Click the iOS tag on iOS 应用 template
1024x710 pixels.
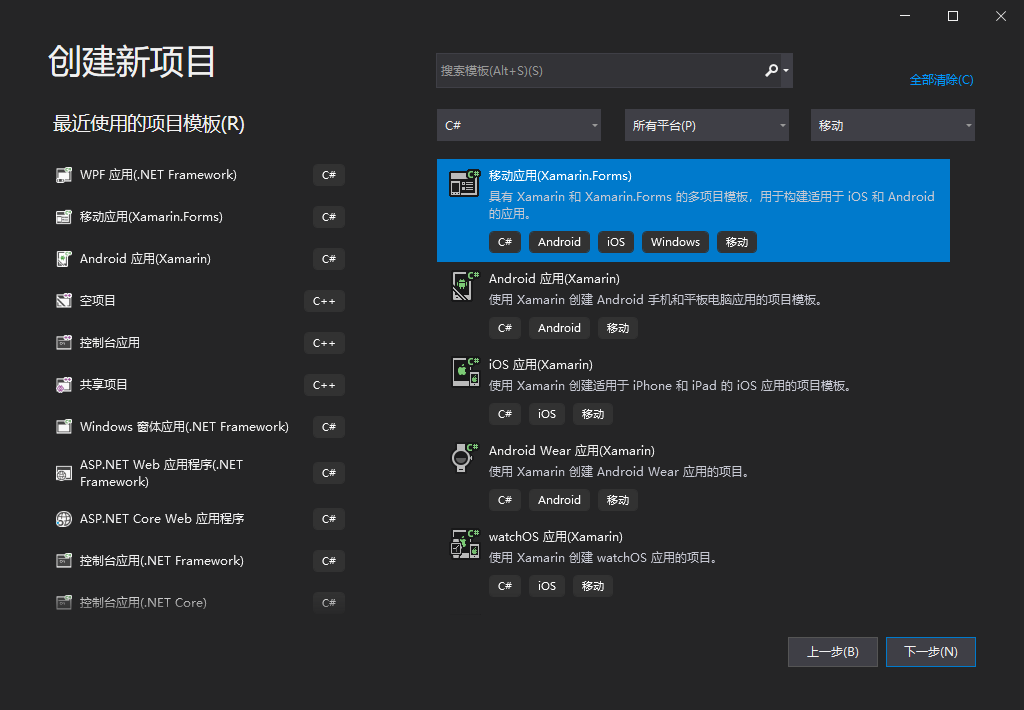pyautogui.click(x=547, y=414)
